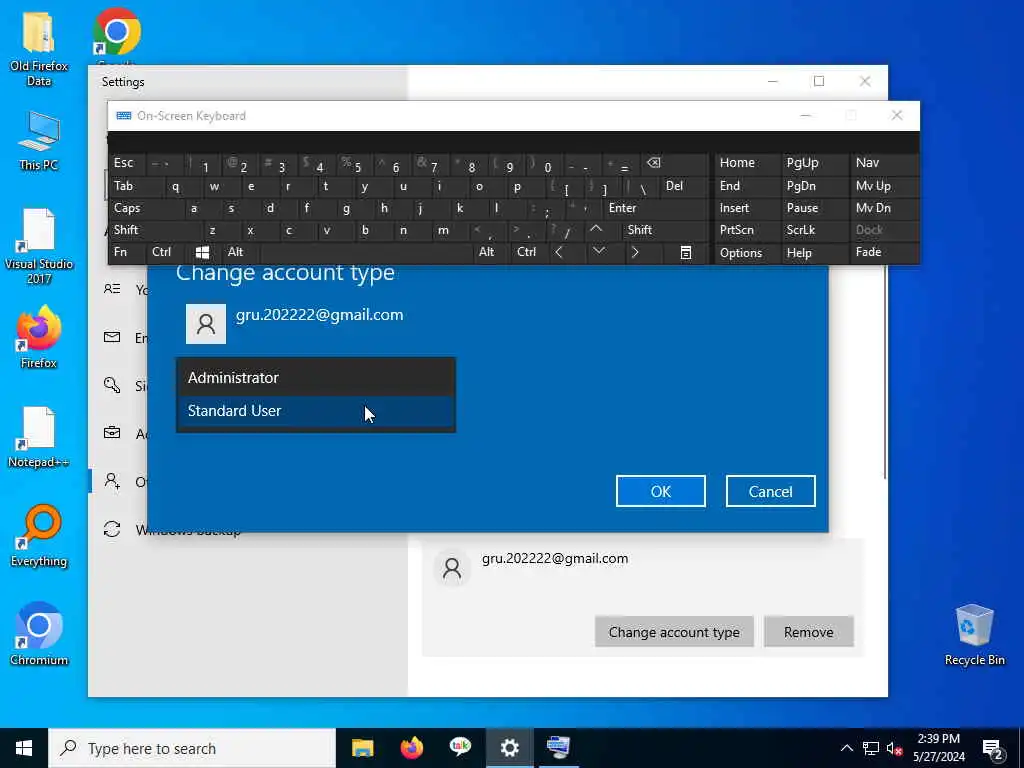
Task: Open Options on the On-Screen Keyboard
Action: click(746, 253)
